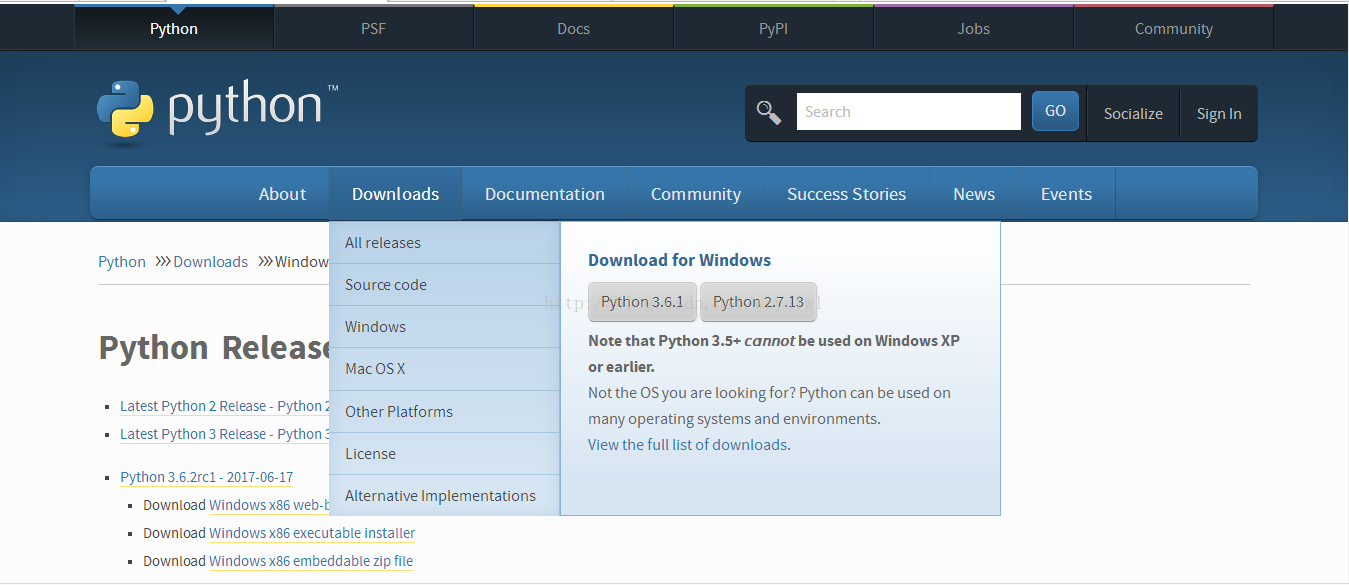Choose Windows in the Downloads menu
Viewport: 1349px width, 585px height.
[444, 327]
